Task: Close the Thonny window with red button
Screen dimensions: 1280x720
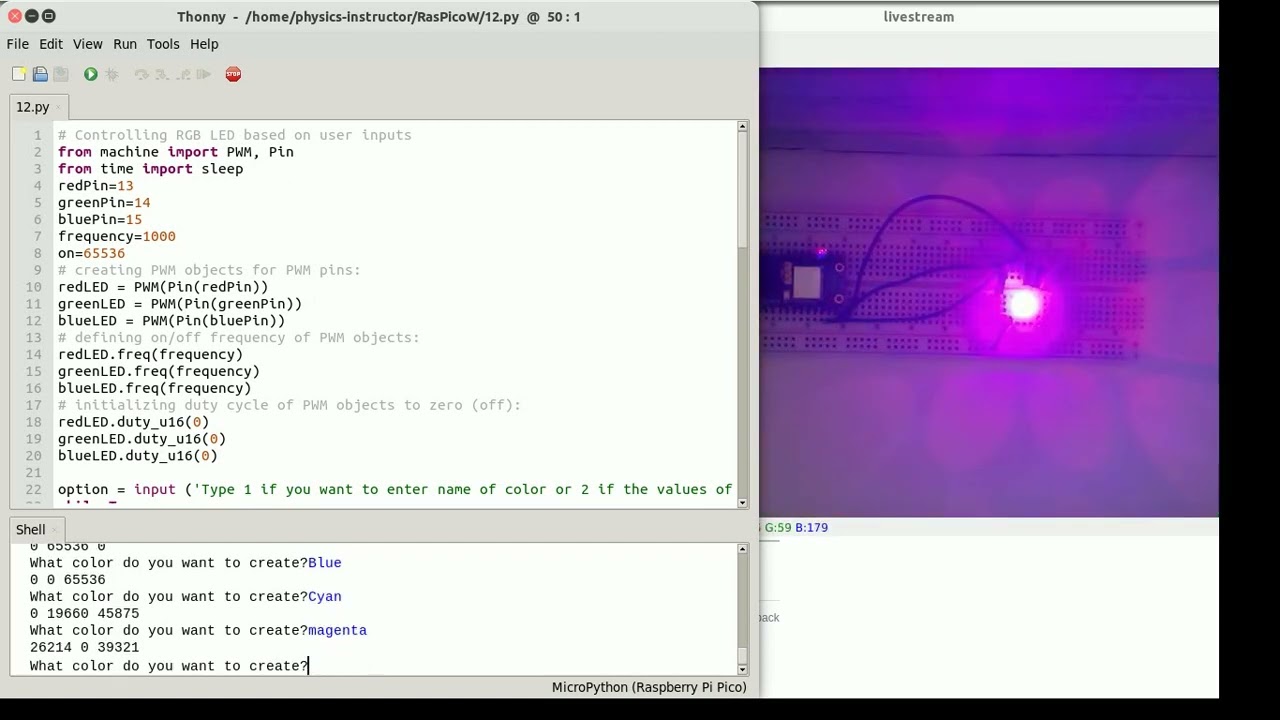Action: [x=15, y=16]
